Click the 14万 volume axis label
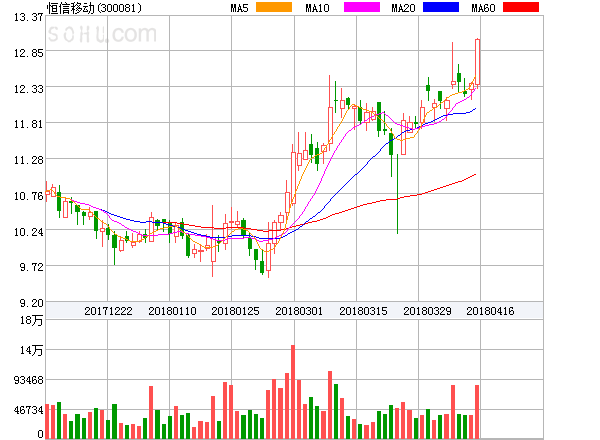Viewport: 600px width, 440px height. click(31, 350)
